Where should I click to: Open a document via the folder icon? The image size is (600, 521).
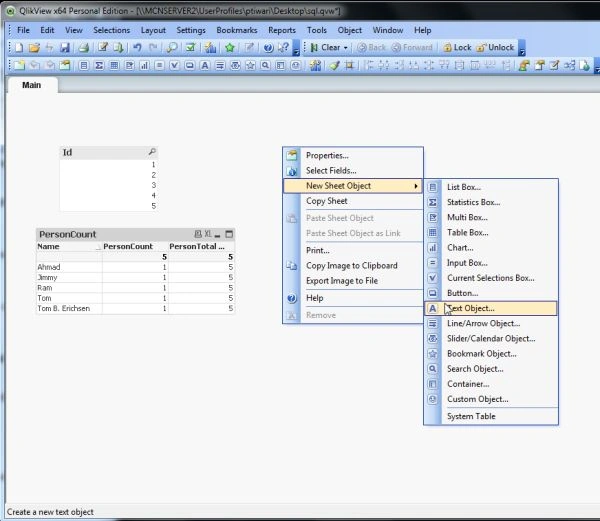point(34,48)
